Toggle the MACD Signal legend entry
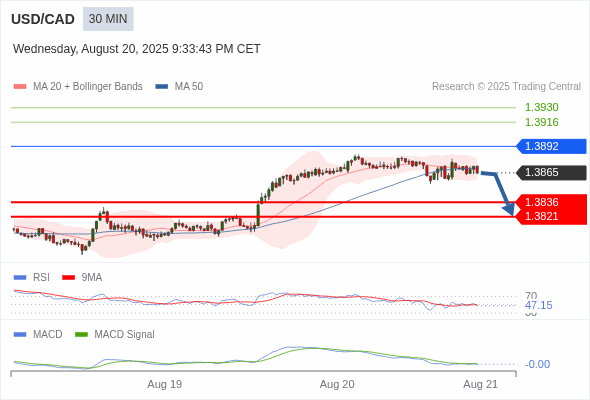590x400 pixels. coord(115,334)
